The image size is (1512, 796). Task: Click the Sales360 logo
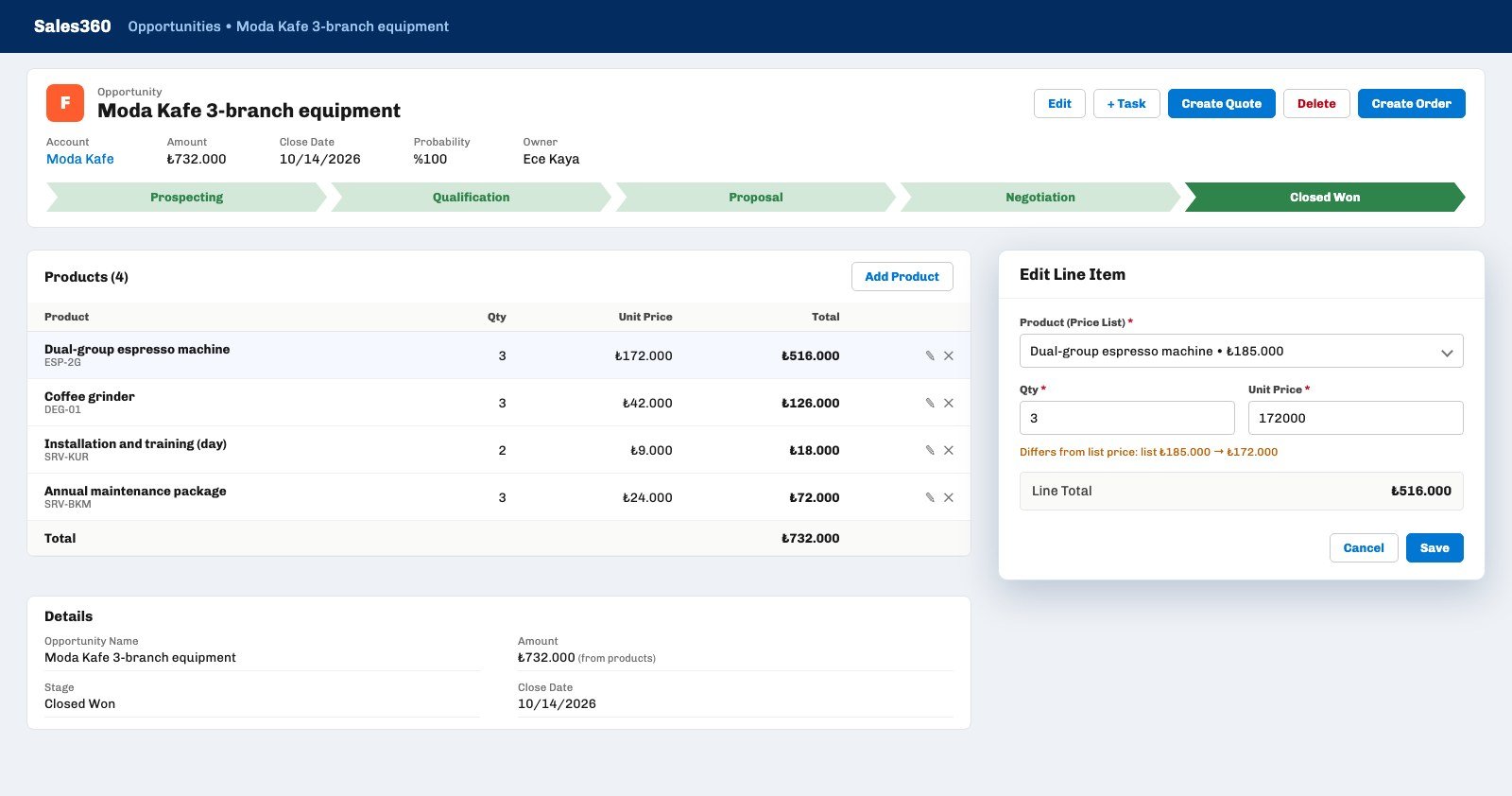pos(72,26)
